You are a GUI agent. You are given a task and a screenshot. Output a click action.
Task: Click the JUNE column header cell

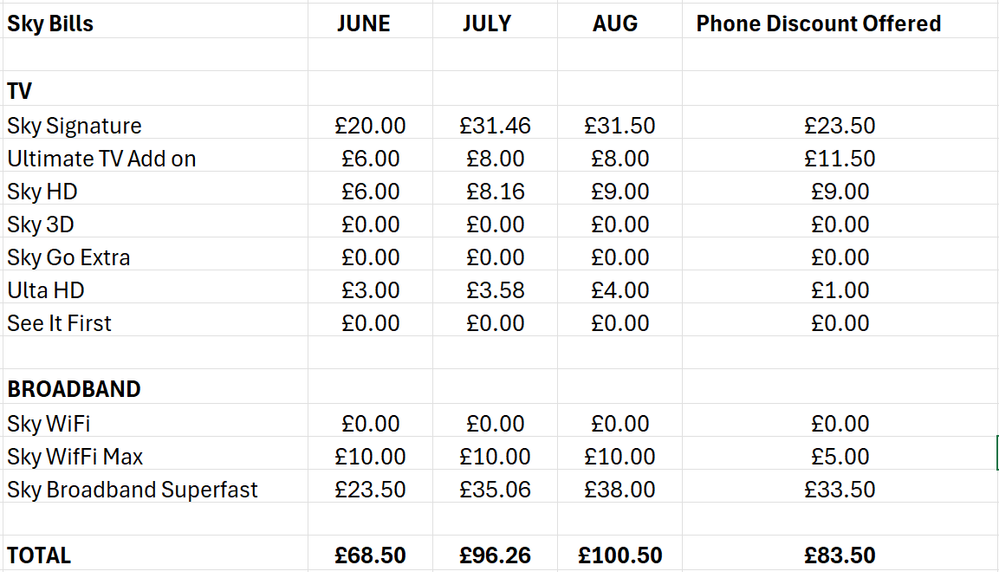pyautogui.click(x=370, y=24)
